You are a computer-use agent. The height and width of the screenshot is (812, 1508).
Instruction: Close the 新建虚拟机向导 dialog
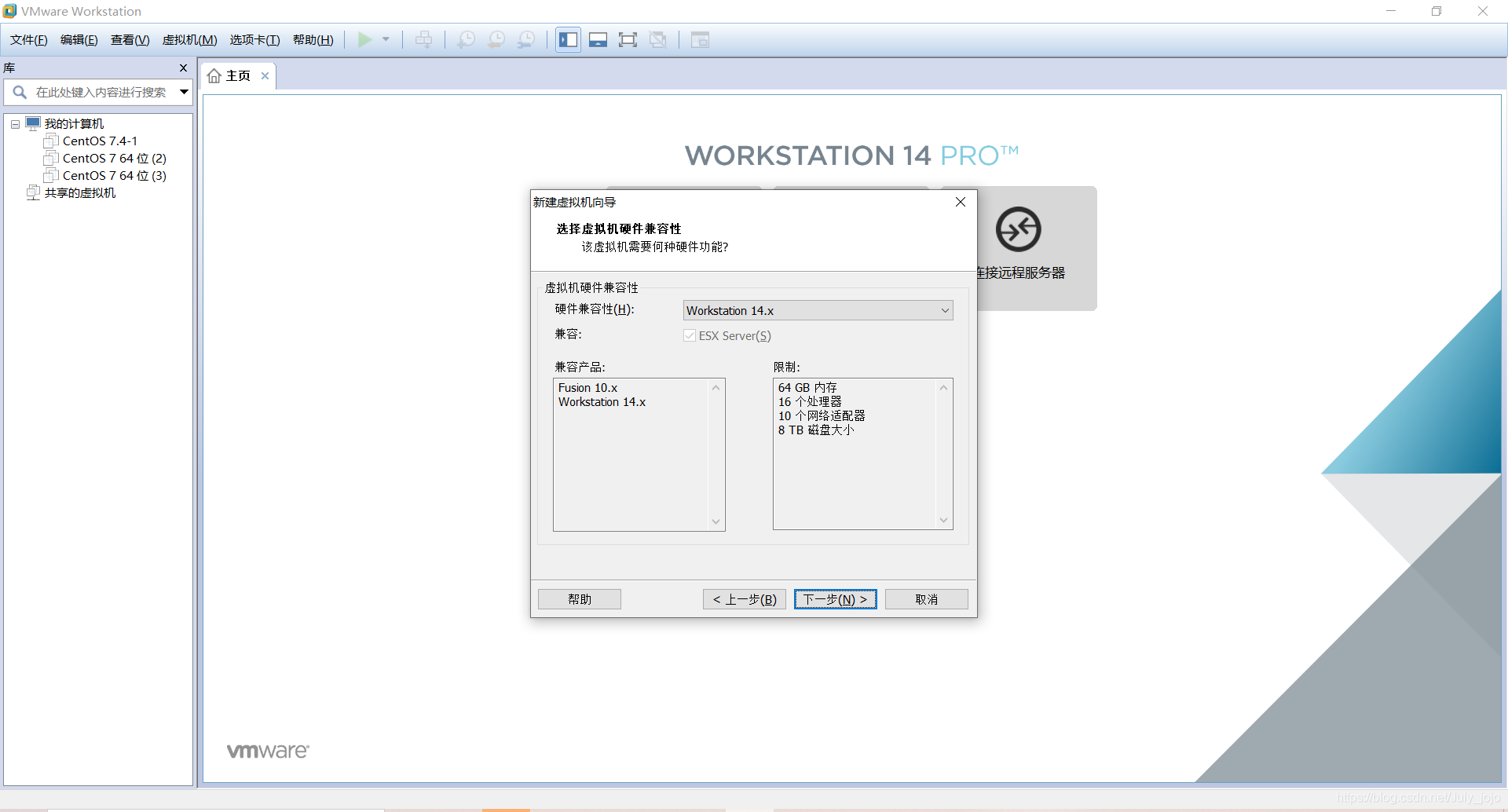[x=960, y=202]
